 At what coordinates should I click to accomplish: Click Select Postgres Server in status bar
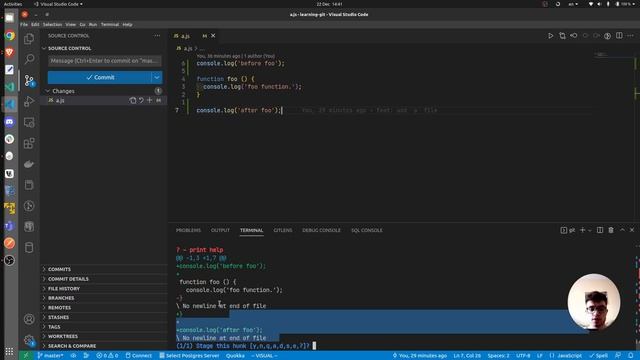[189, 356]
